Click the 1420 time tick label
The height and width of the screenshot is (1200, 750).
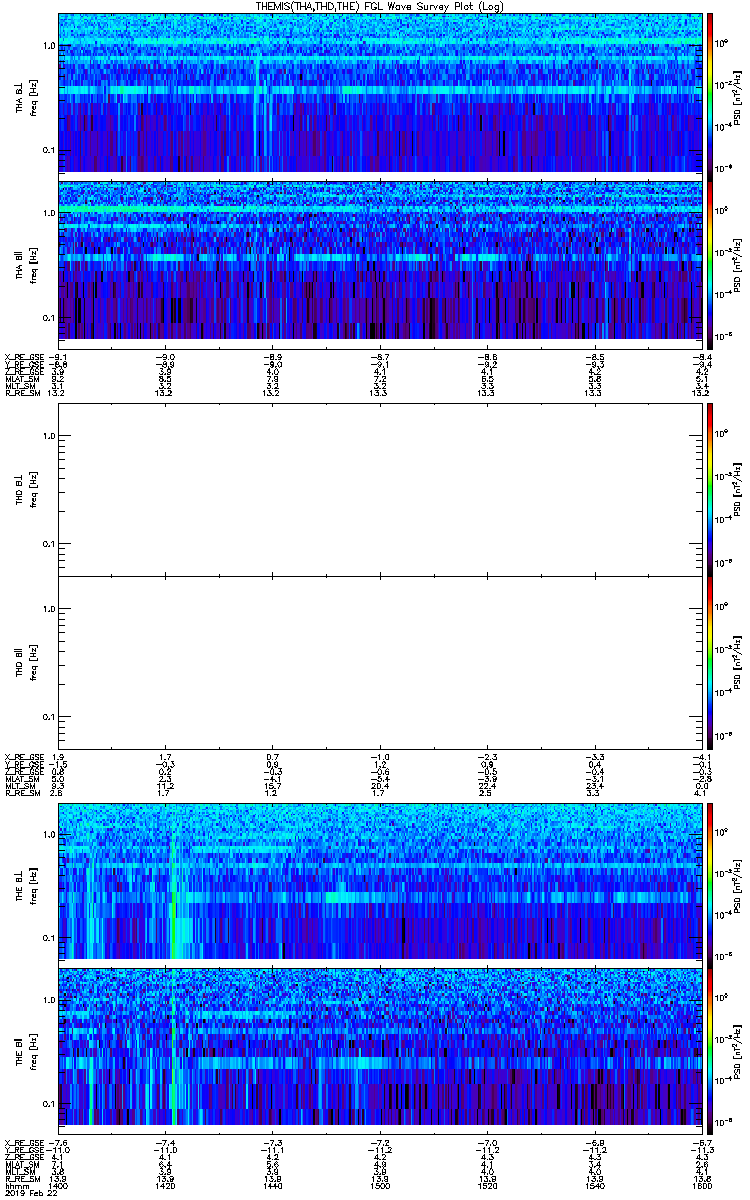click(166, 1186)
